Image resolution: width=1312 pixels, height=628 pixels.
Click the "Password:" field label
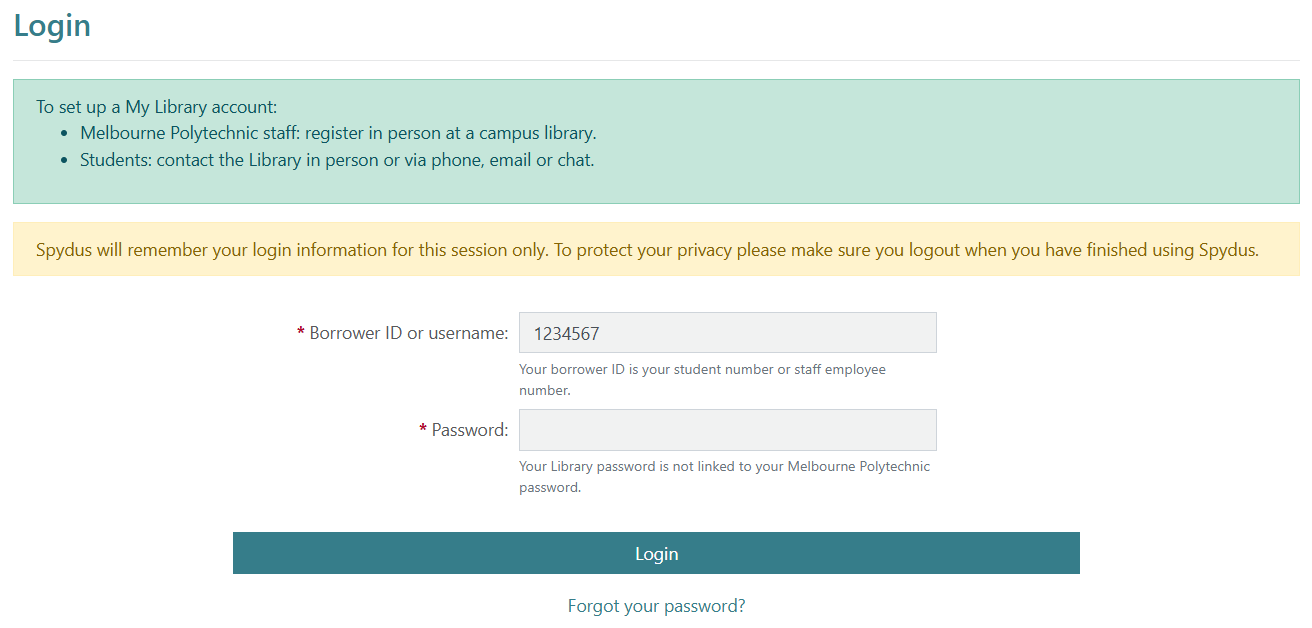470,430
